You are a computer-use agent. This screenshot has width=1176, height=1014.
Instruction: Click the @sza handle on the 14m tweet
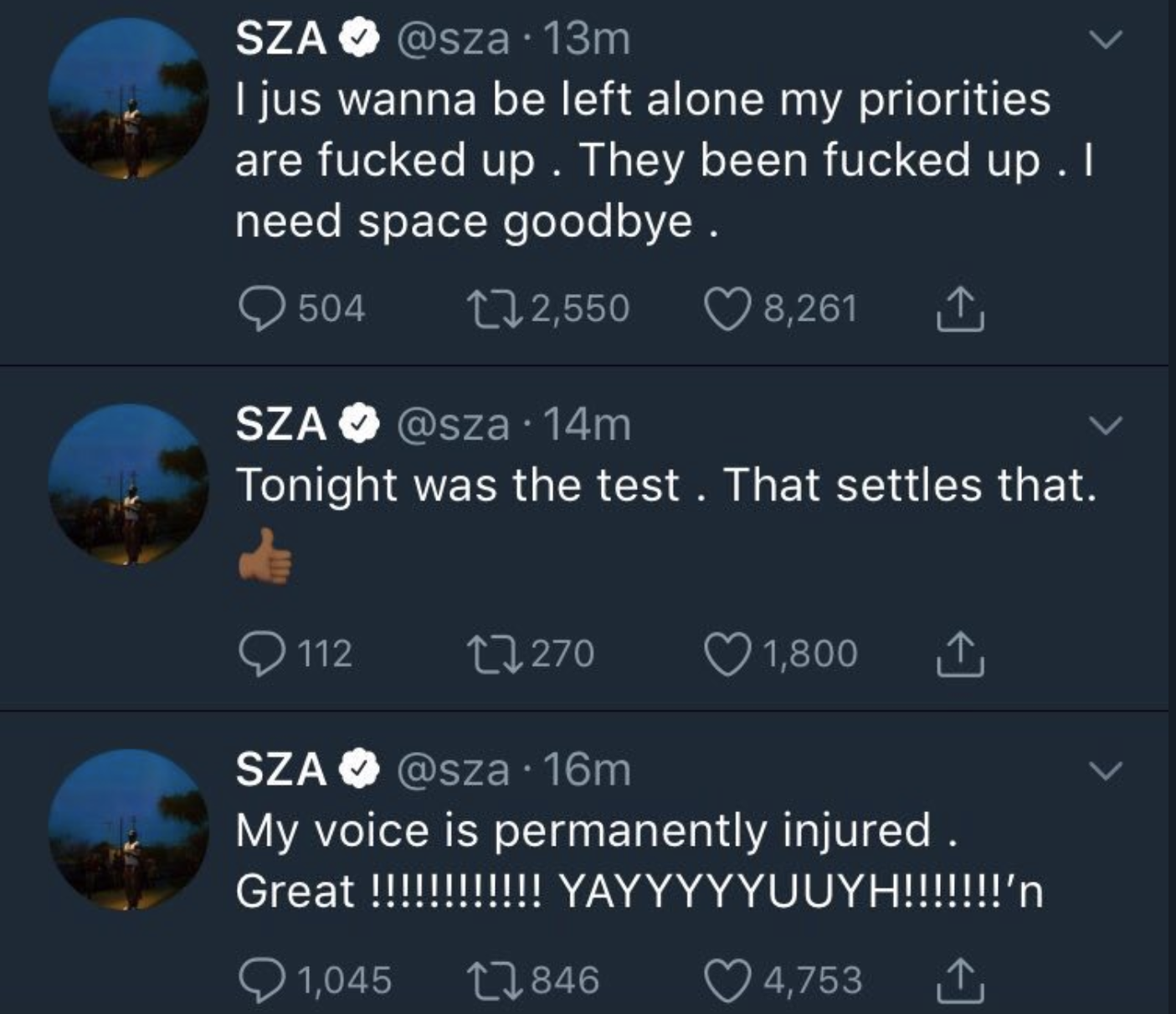coord(452,425)
